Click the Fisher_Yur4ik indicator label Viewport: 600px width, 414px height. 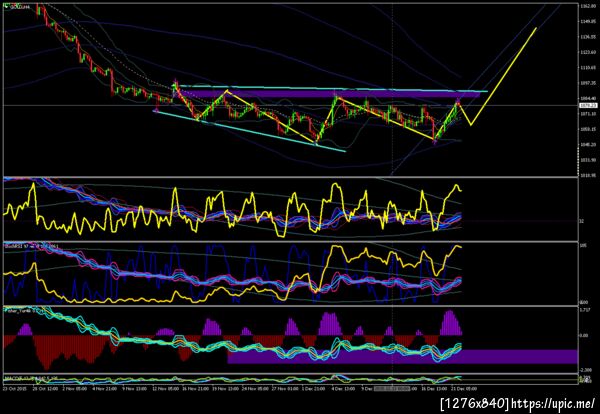[x=20, y=310]
